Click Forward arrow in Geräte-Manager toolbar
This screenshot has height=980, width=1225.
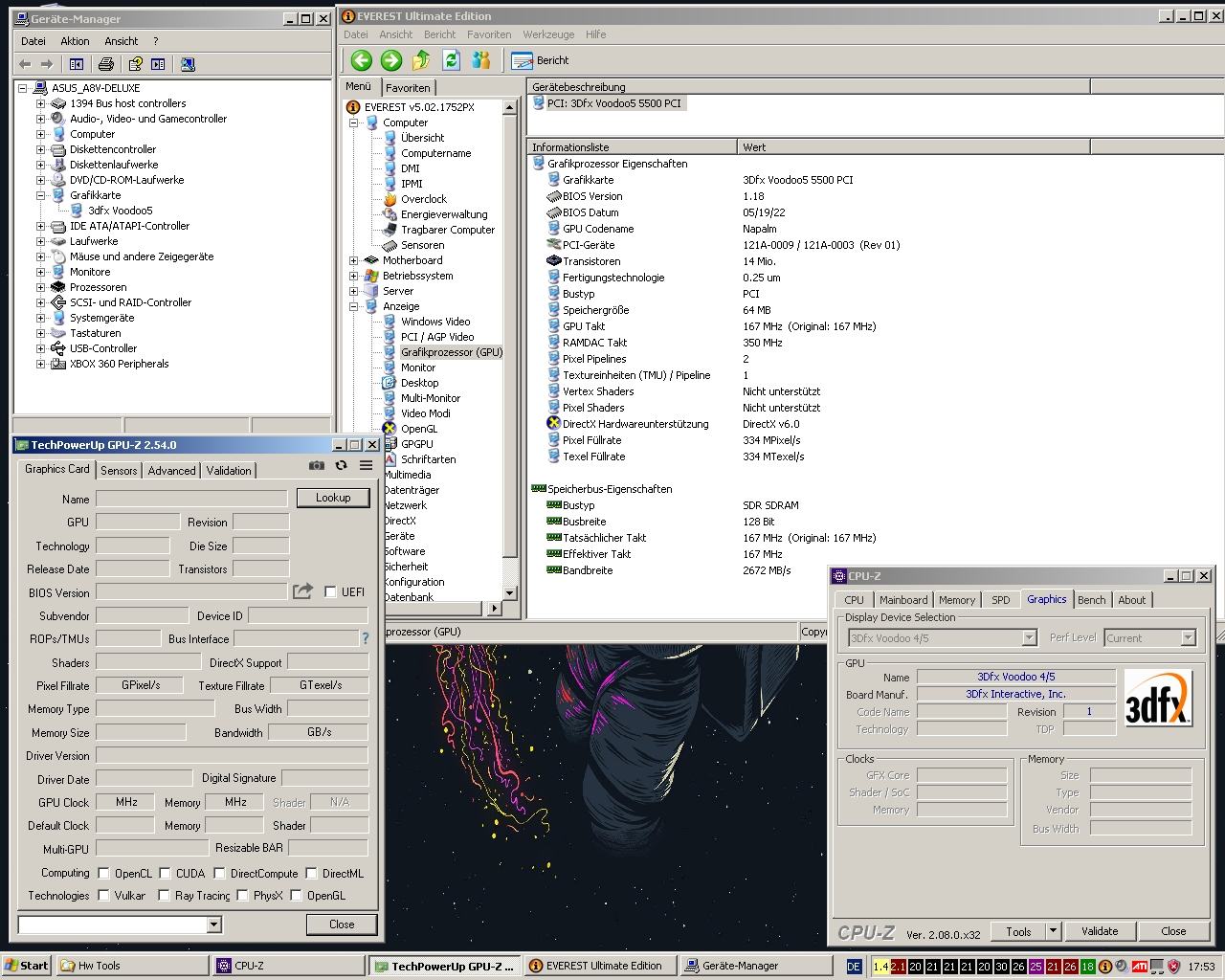[x=46, y=64]
